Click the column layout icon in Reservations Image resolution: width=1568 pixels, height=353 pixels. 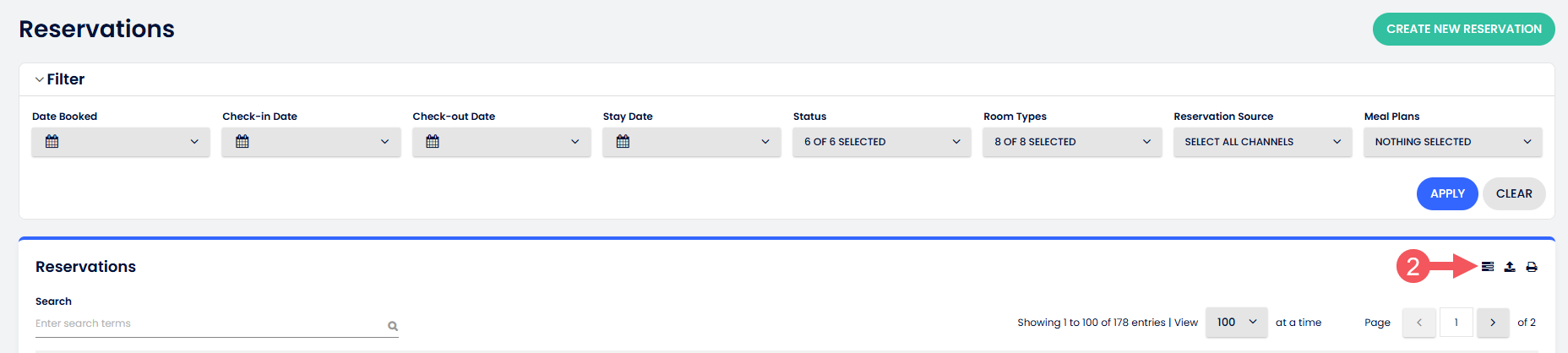pyautogui.click(x=1488, y=267)
